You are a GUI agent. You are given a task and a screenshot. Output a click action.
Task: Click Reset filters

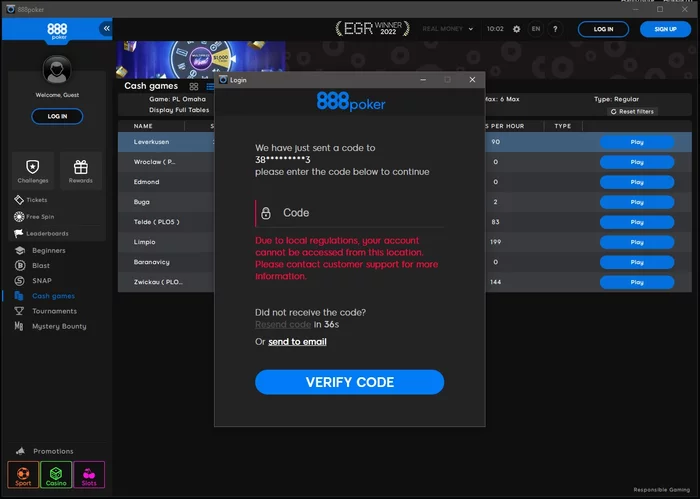click(632, 112)
